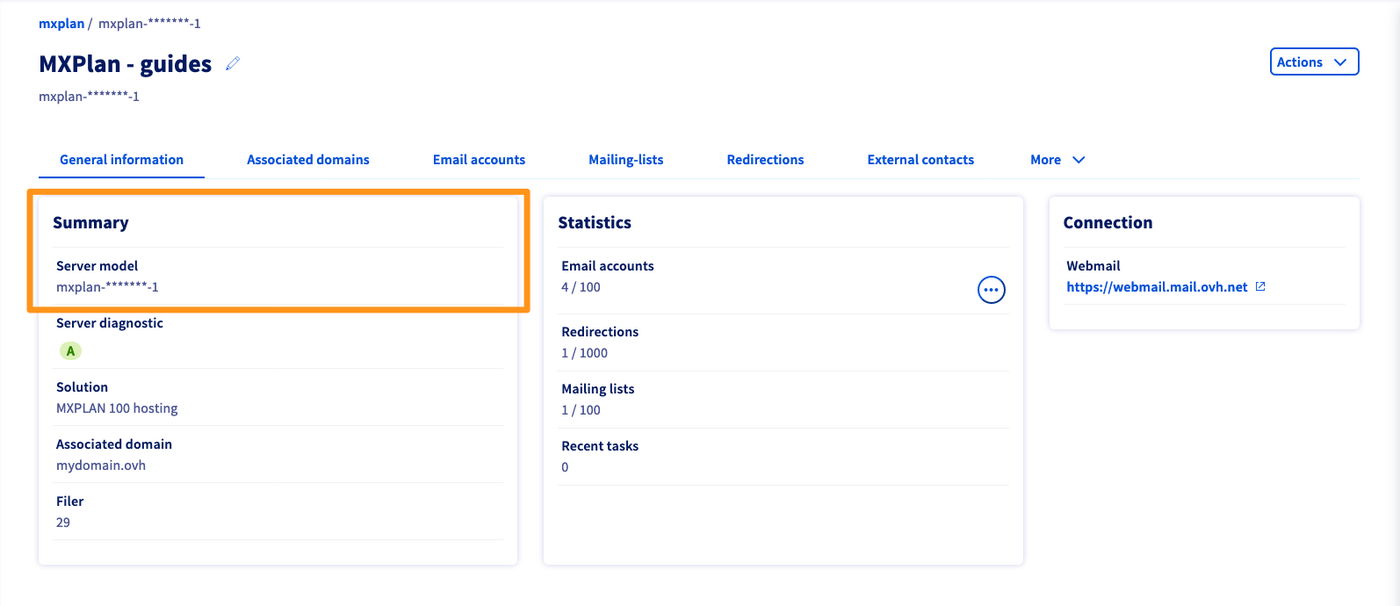The width and height of the screenshot is (1400, 606).
Task: Click the pencil edit icon beside MXPlan - guides
Action: tap(233, 64)
